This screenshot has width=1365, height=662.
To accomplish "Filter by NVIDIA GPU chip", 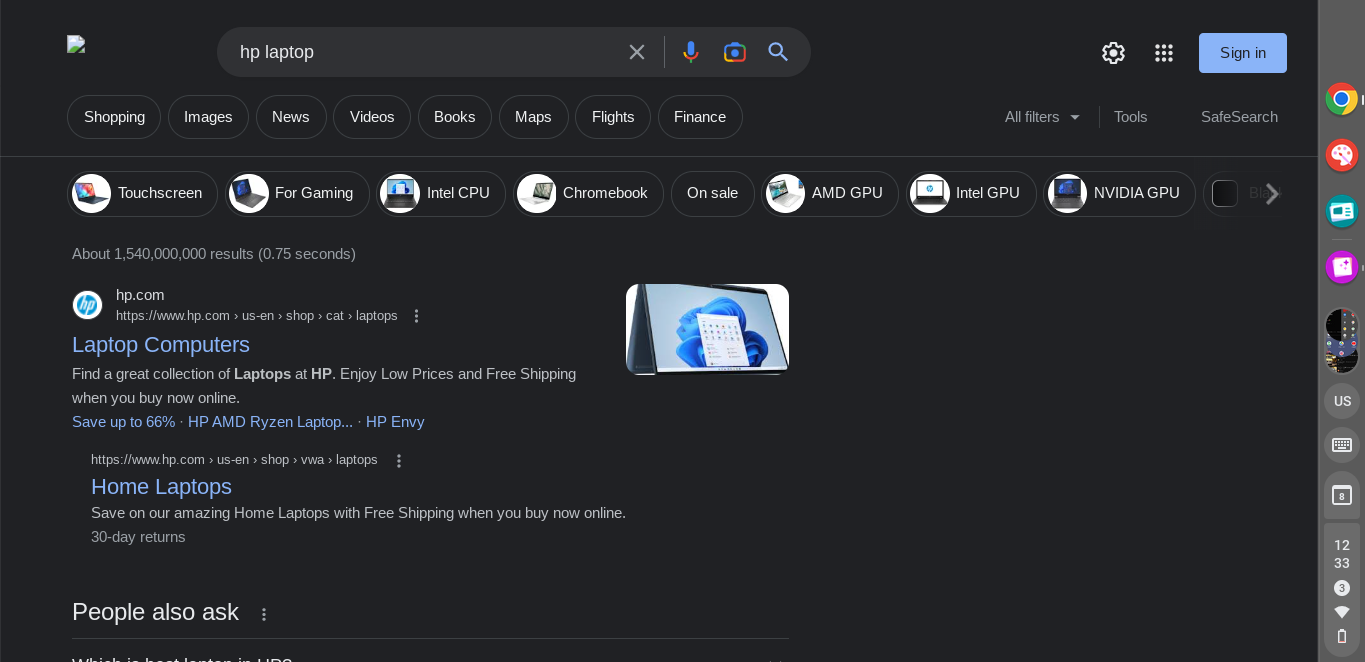I will (1119, 194).
